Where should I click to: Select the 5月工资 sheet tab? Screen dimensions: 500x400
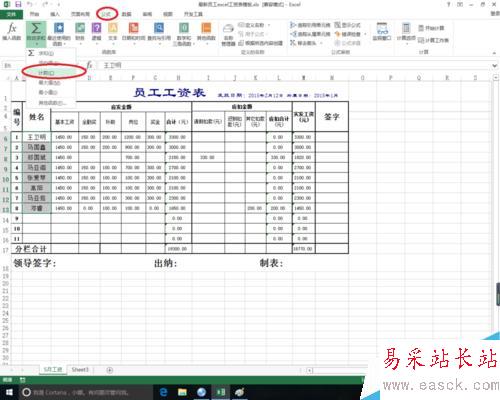coord(53,370)
